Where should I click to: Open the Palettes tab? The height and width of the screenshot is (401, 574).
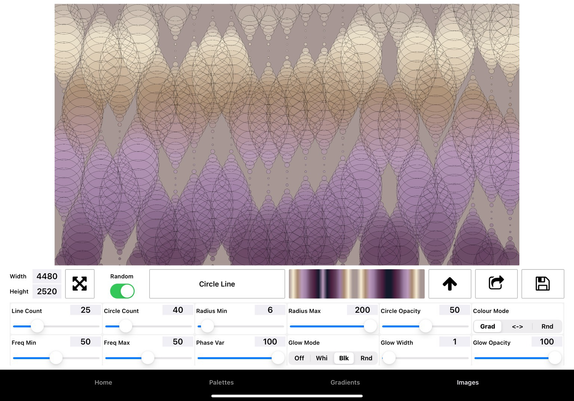click(x=221, y=382)
